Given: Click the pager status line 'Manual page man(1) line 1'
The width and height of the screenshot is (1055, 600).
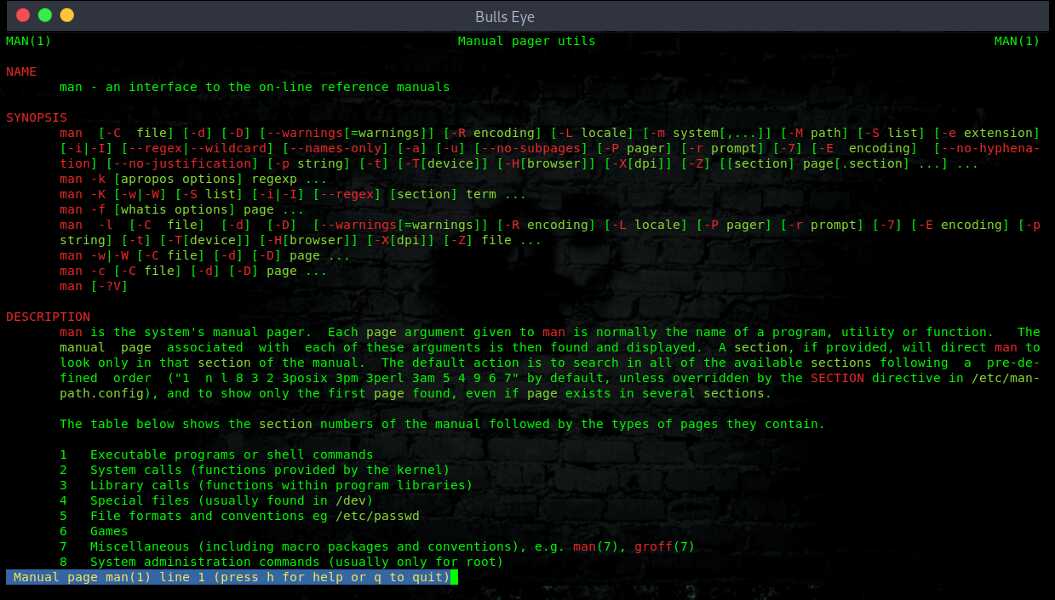Looking at the screenshot, I should coord(228,577).
